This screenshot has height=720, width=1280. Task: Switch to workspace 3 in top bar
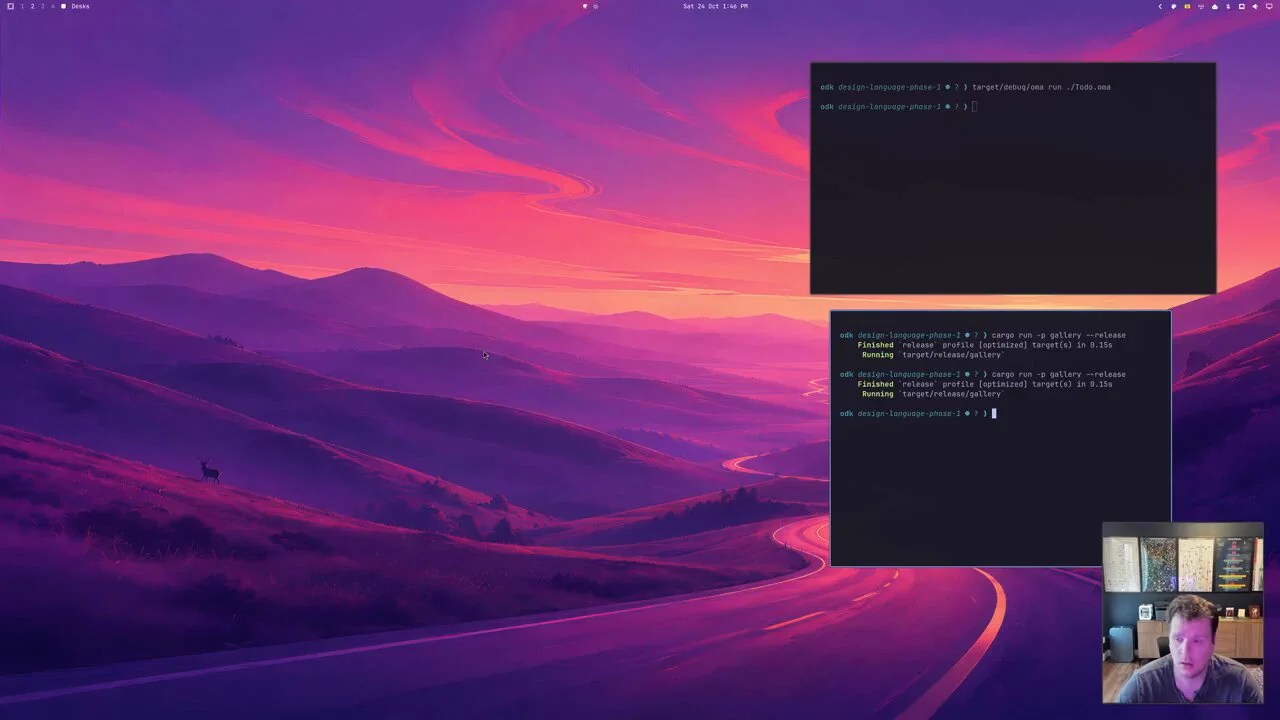42,6
